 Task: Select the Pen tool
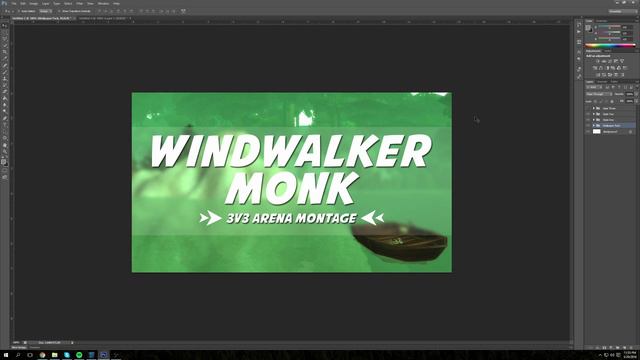point(4,118)
